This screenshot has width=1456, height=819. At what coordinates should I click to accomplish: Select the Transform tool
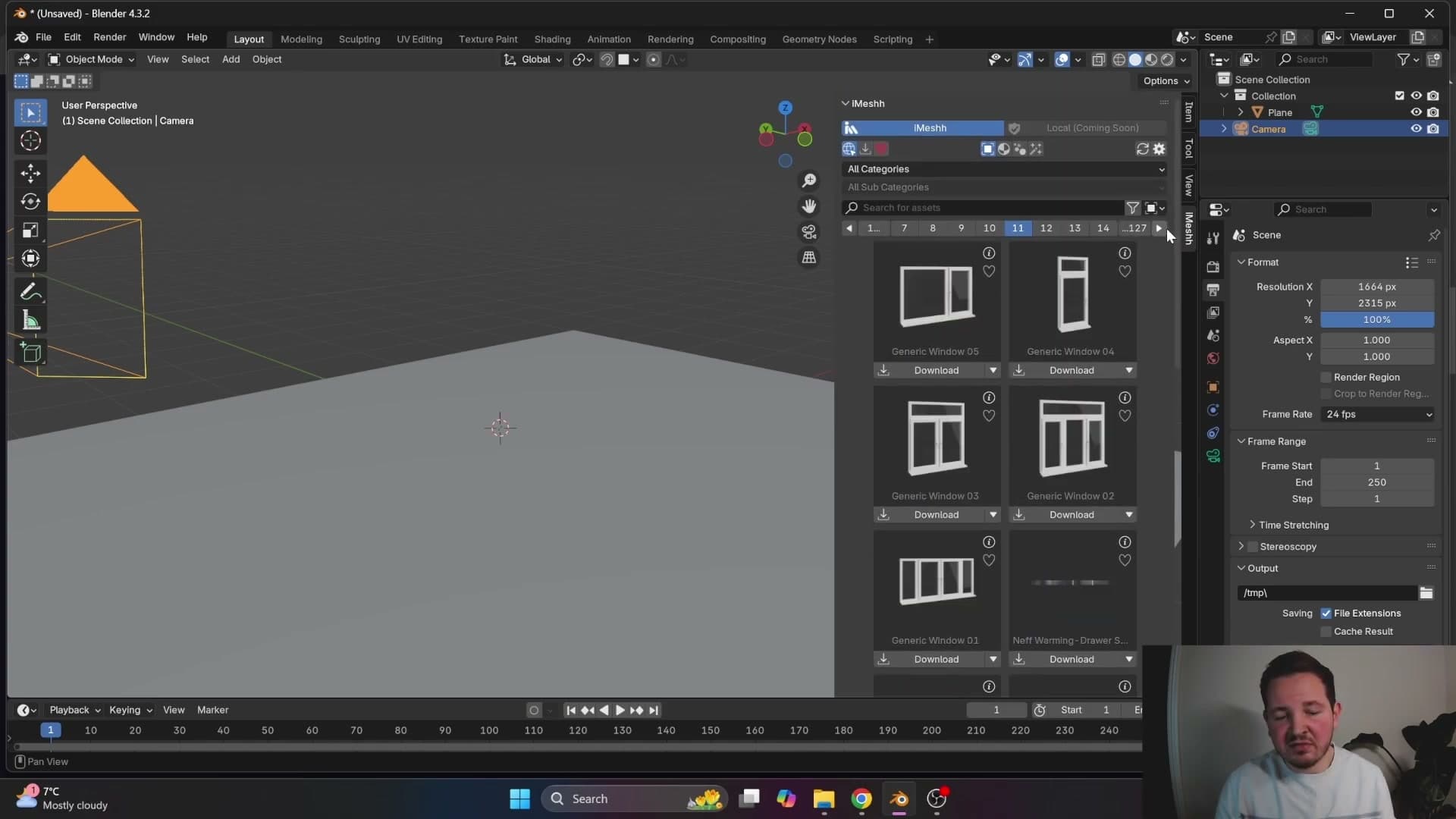30,259
